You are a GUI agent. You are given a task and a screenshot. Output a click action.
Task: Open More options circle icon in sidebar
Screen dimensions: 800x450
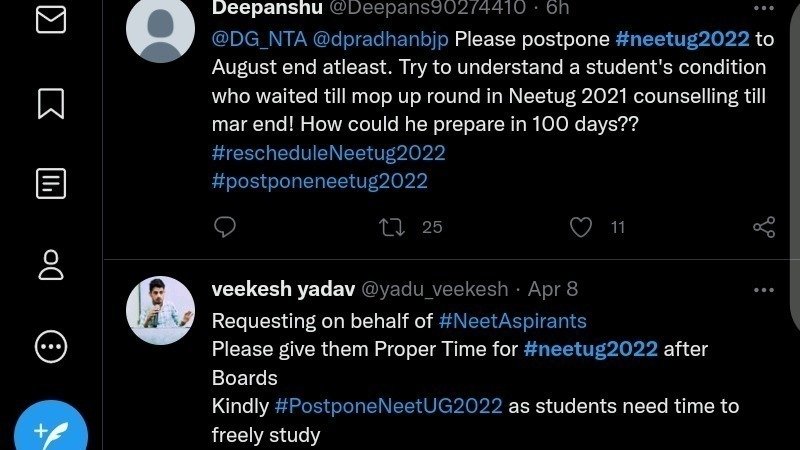pos(51,347)
